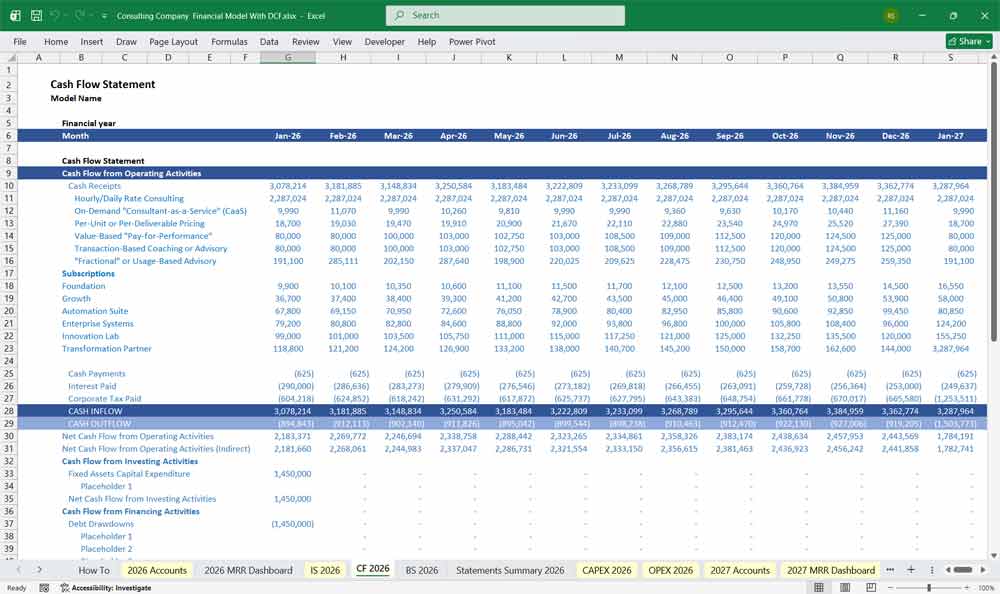
Task: Customize the Quick Access Toolbar via its arrow
Action: 103,15
